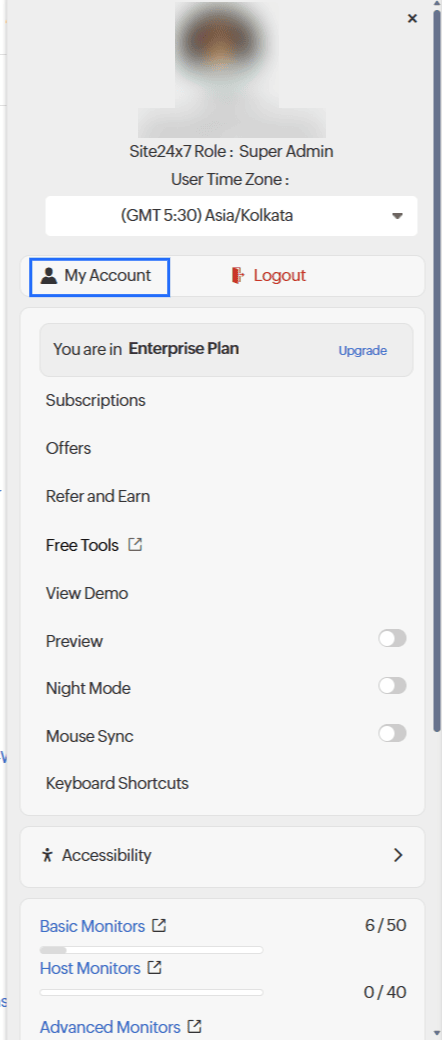Click the red logout door icon
442x1040 pixels.
[238, 275]
